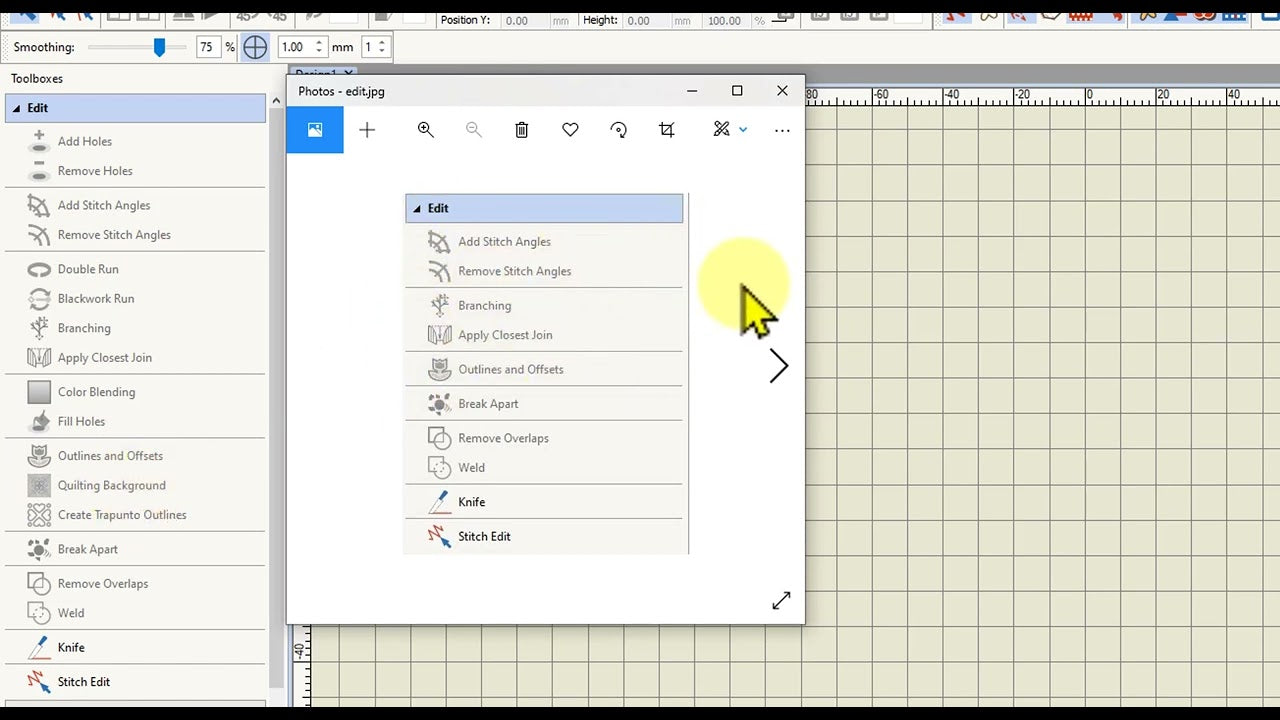Screen dimensions: 1280x720
Task: Favorite the photo with the heart button
Action: [570, 129]
